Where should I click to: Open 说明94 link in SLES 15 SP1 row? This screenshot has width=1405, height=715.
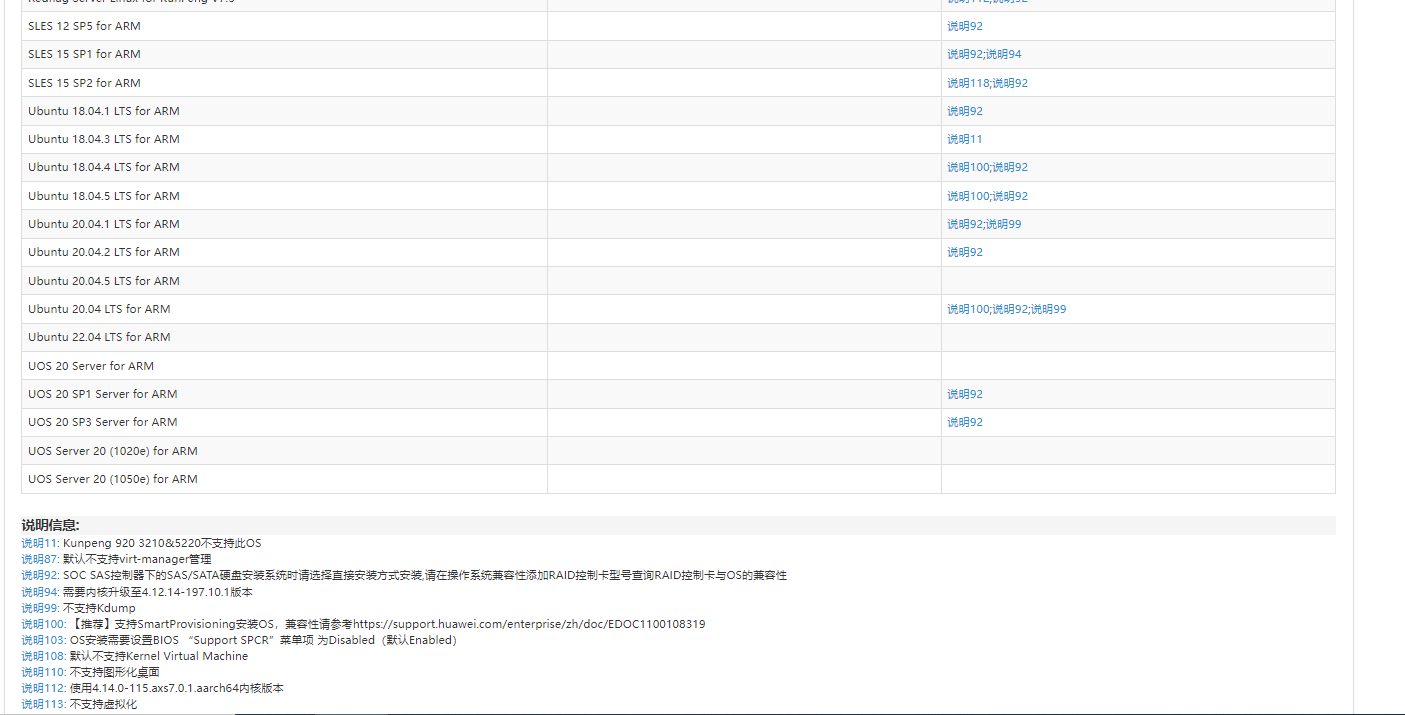tap(1004, 54)
